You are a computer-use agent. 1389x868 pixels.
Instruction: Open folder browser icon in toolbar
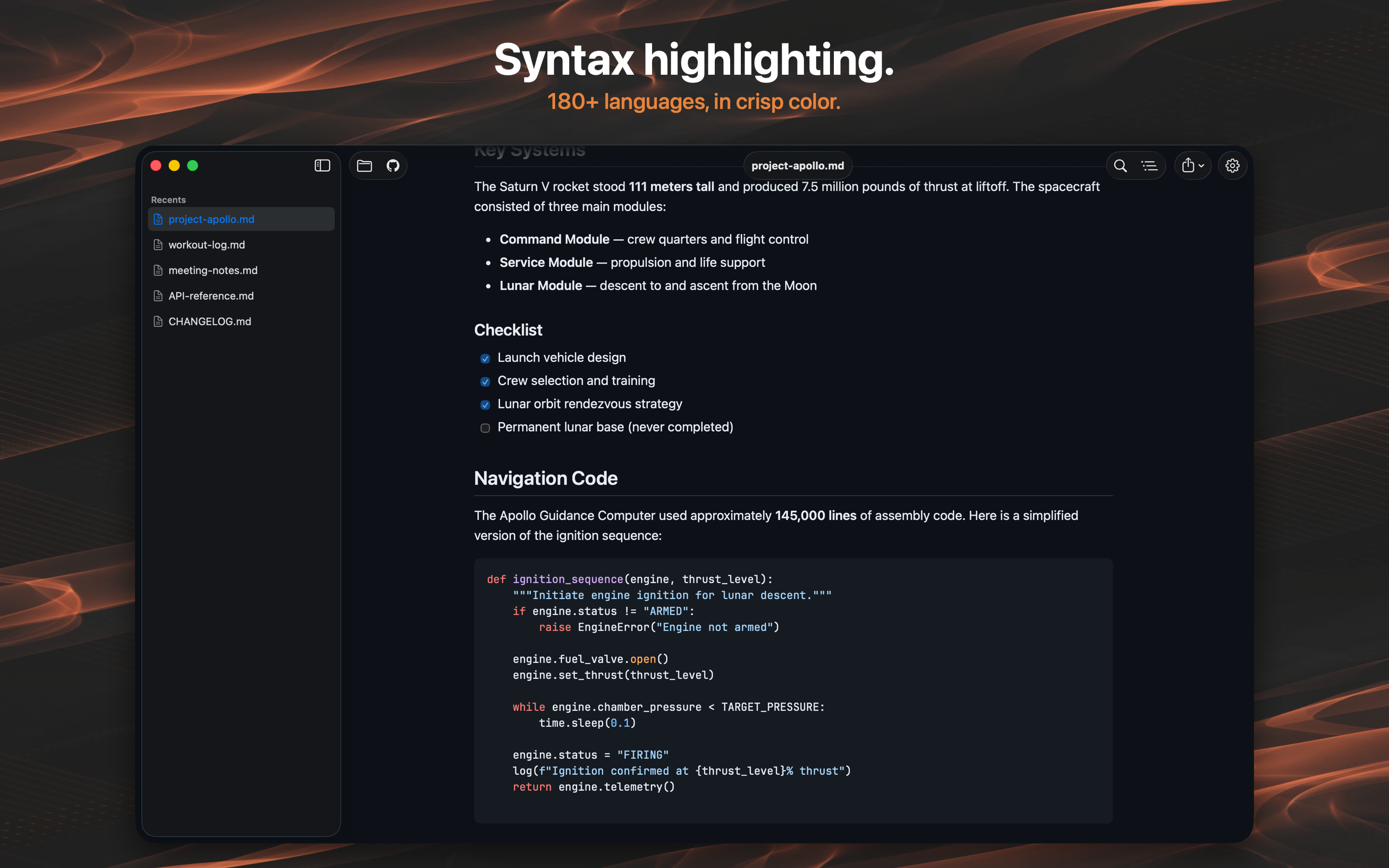(365, 166)
